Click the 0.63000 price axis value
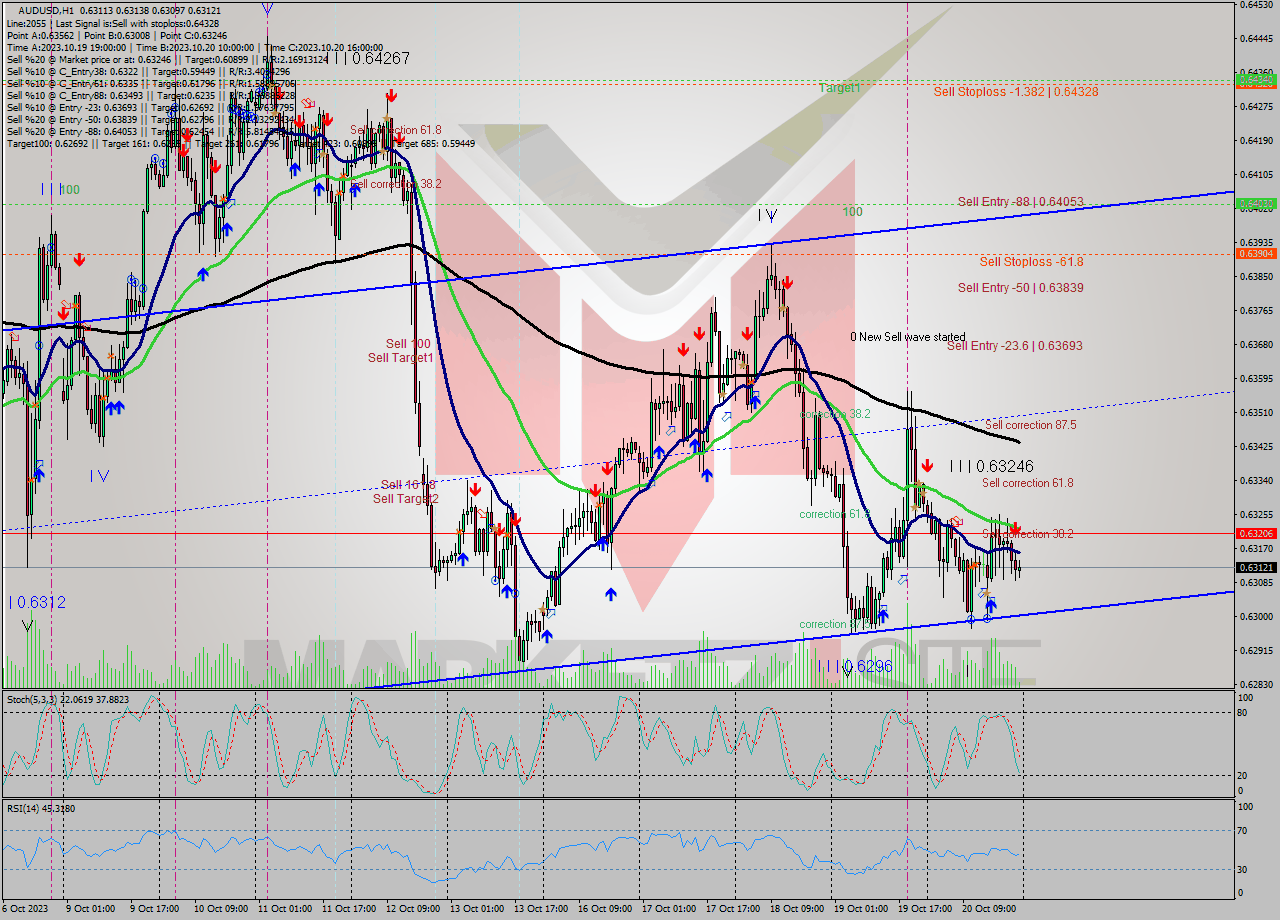The image size is (1280, 920). (1257, 616)
